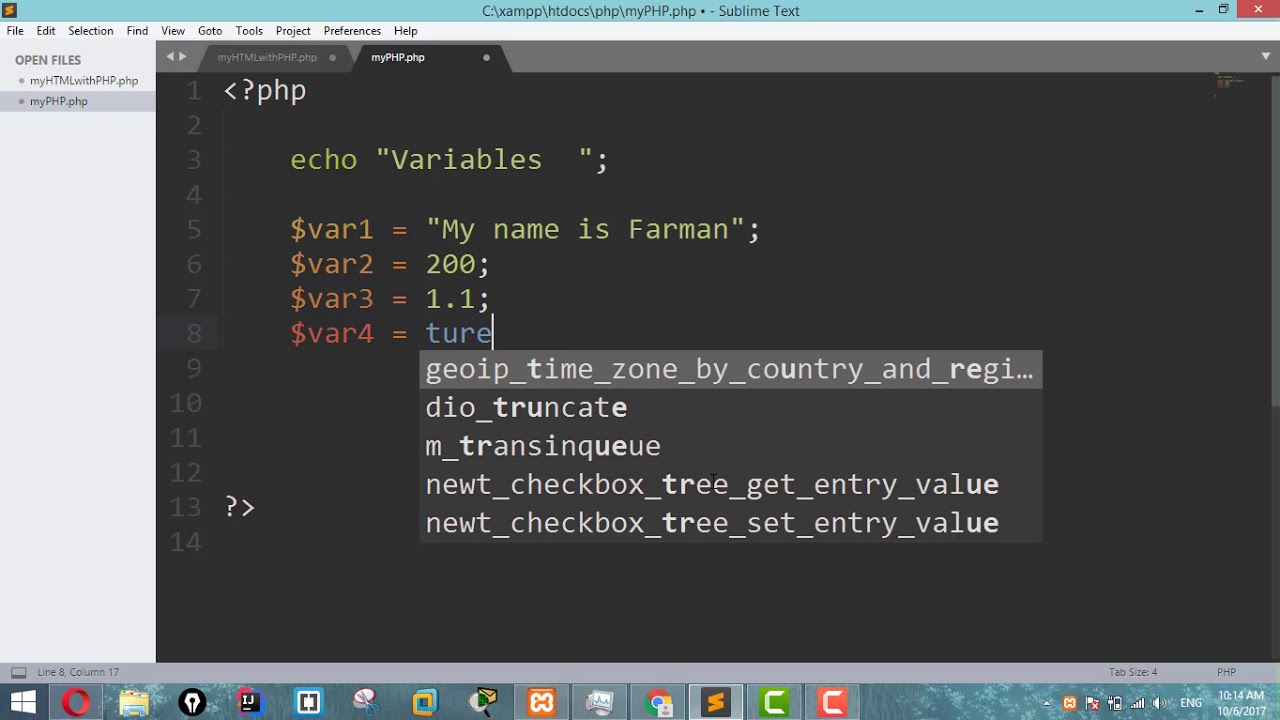Select the Sublime Text taskbar icon
1280x720 pixels.
click(716, 702)
